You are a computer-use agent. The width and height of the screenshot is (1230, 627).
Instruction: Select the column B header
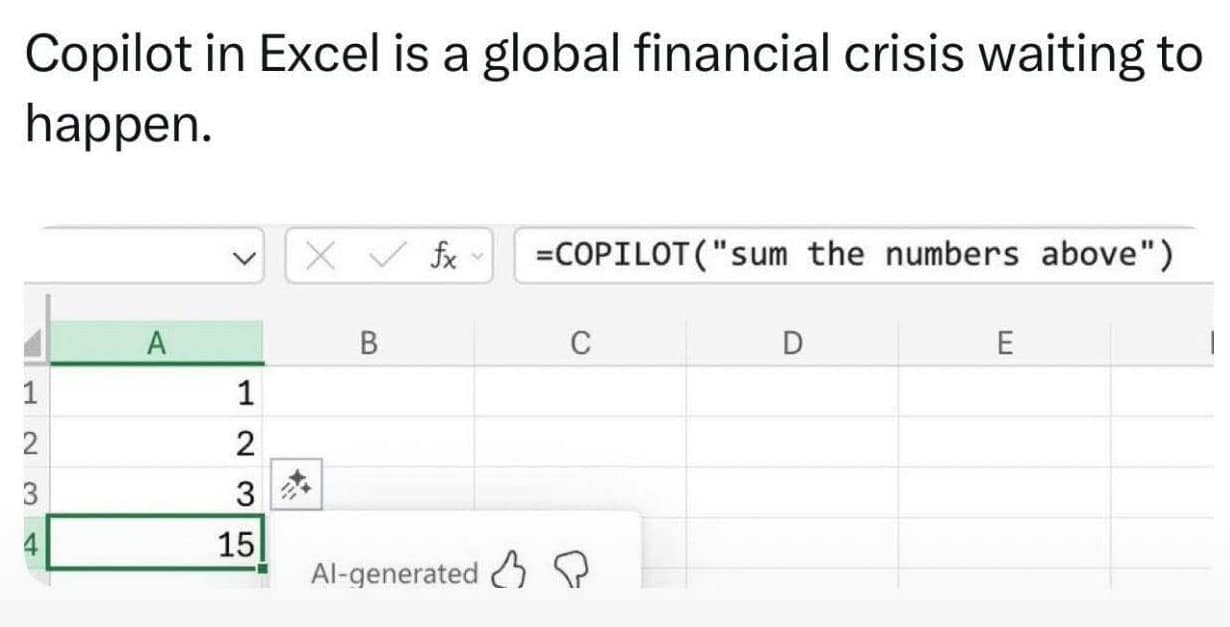[x=368, y=343]
